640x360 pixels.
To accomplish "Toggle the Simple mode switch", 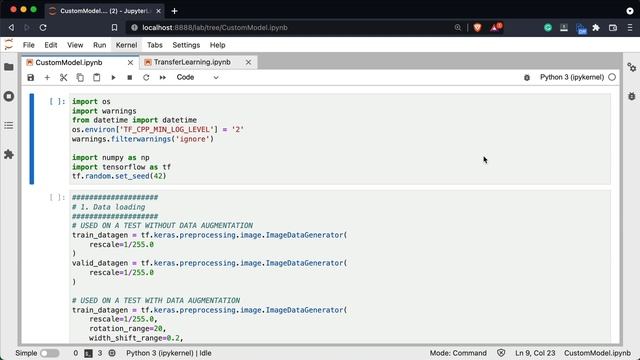I will point(50,353).
